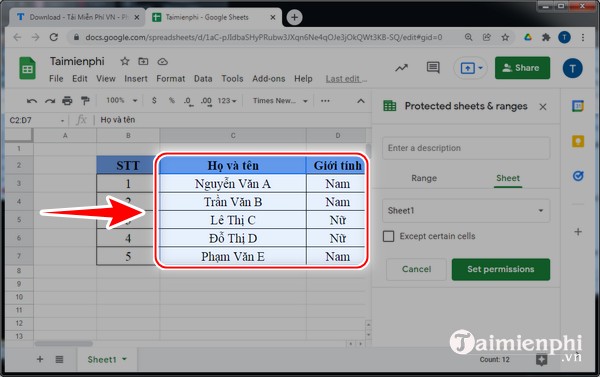Select the Paint format tool
Viewport: 600px width, 377px height.
(x=85, y=101)
